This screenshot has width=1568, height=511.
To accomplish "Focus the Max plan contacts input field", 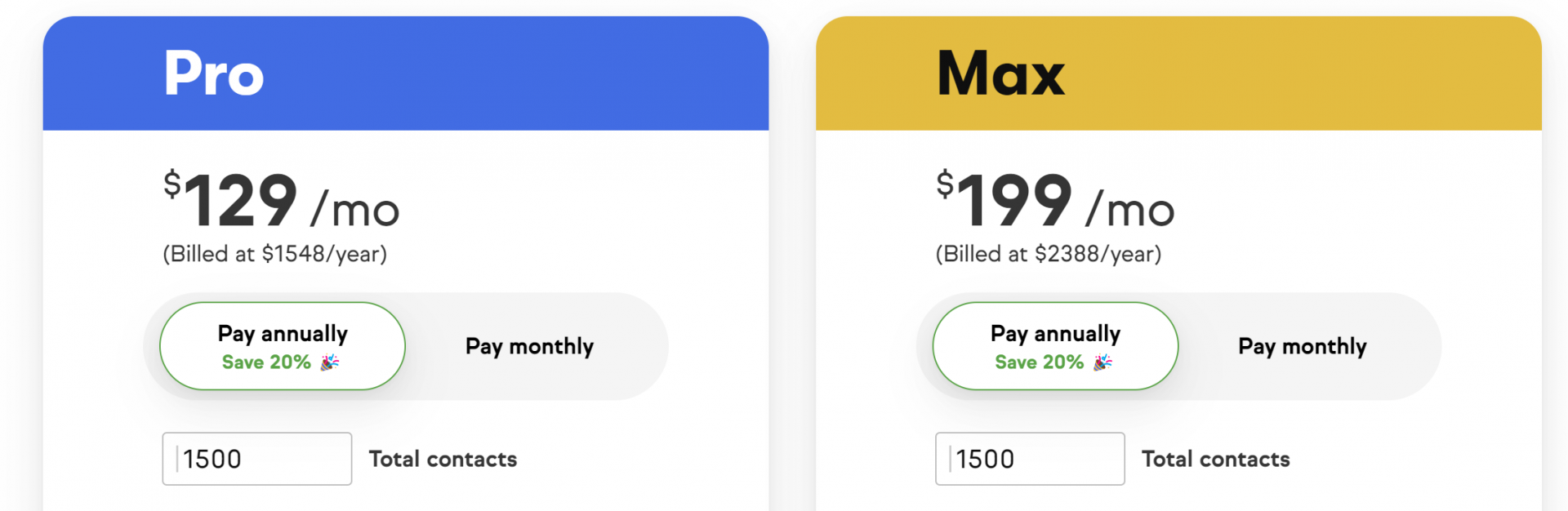I will [x=1030, y=459].
